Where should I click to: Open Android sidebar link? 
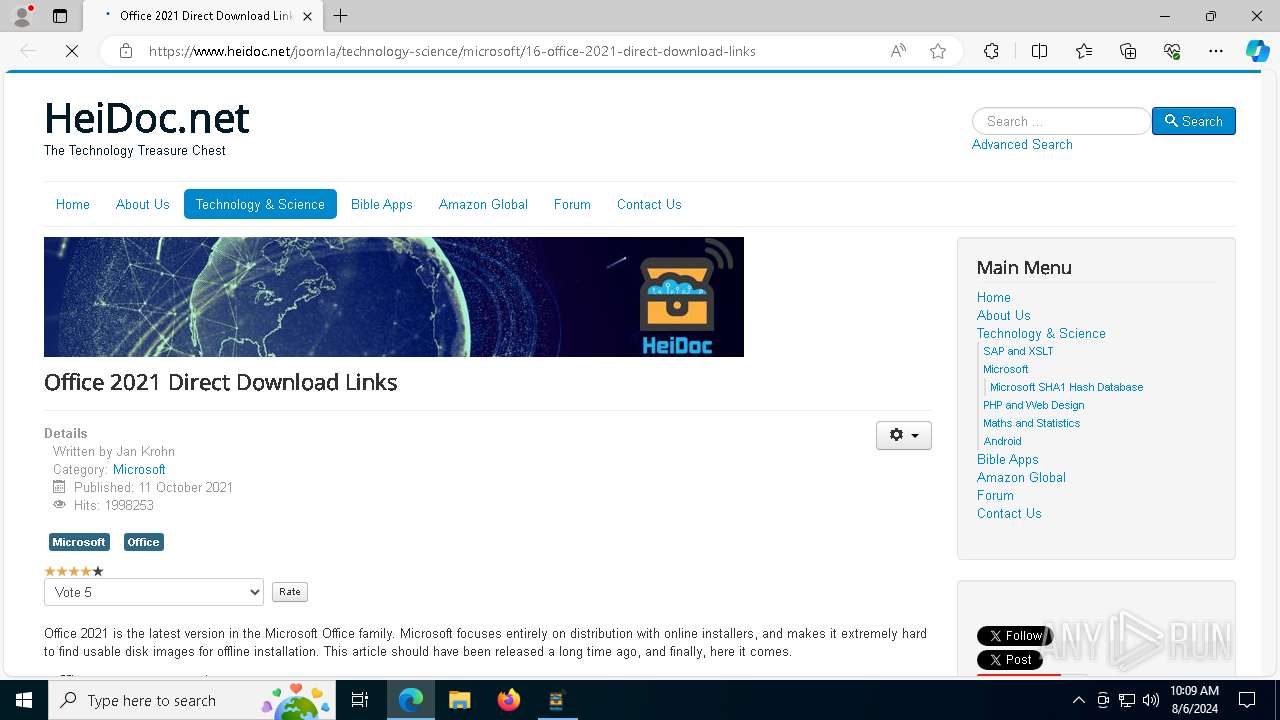(1002, 441)
